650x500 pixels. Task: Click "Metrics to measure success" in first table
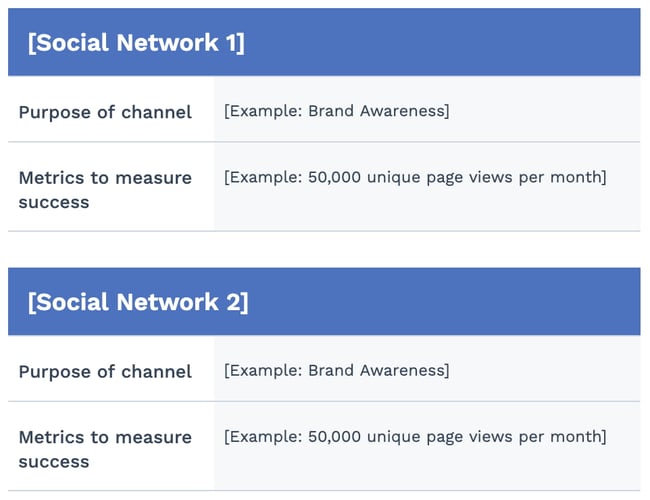tap(105, 189)
